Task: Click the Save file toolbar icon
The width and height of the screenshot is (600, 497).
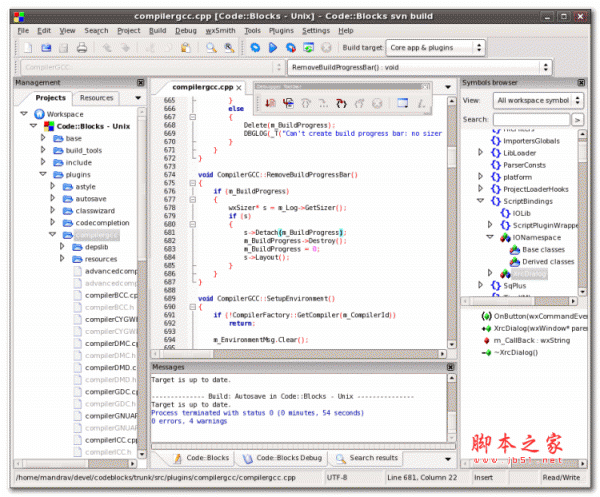Action: tap(64, 48)
